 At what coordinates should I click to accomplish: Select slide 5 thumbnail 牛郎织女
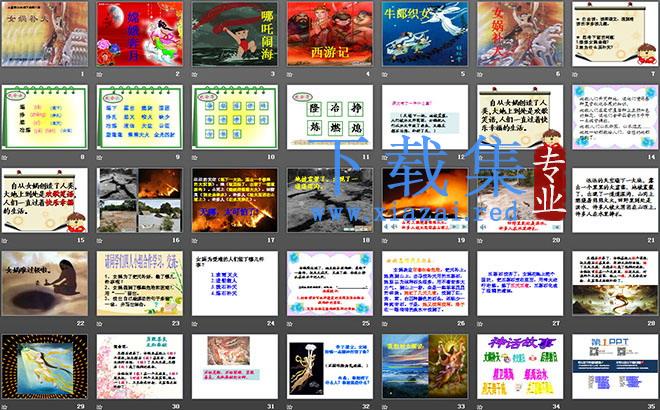(x=425, y=34)
